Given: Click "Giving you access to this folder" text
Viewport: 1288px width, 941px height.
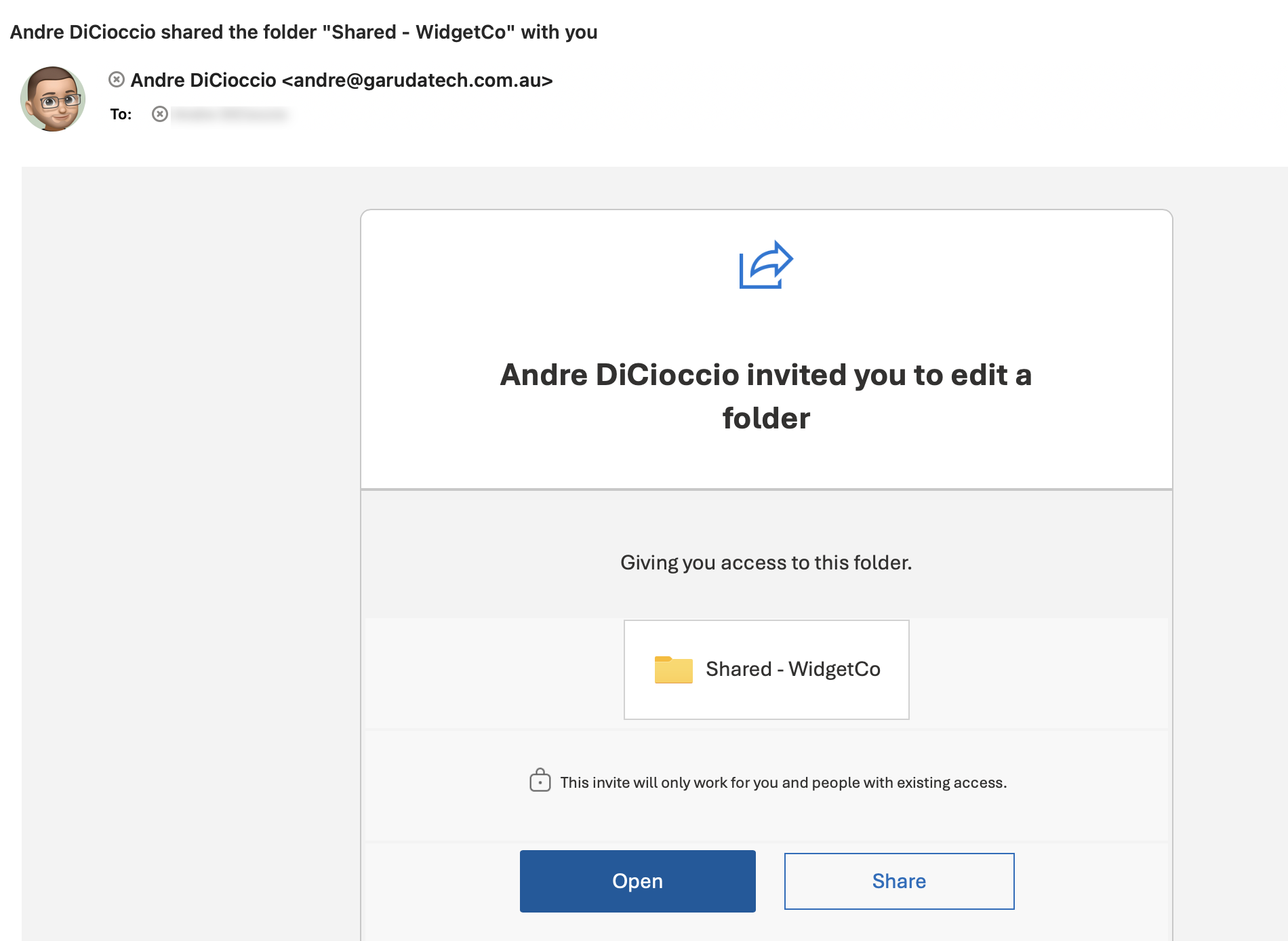Looking at the screenshot, I should (x=766, y=563).
